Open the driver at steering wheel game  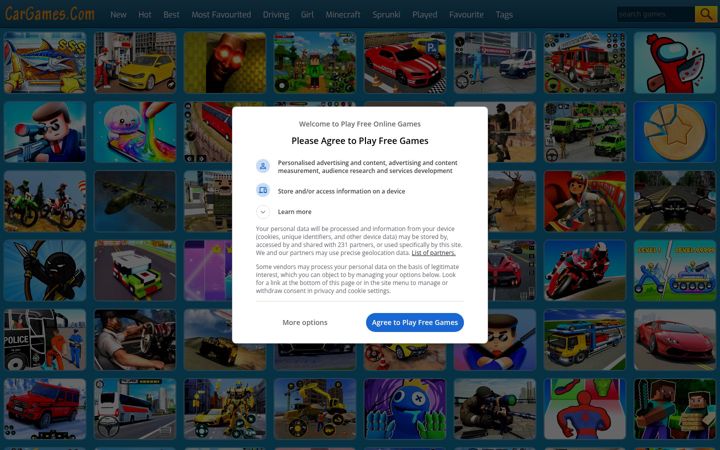[x=135, y=340]
